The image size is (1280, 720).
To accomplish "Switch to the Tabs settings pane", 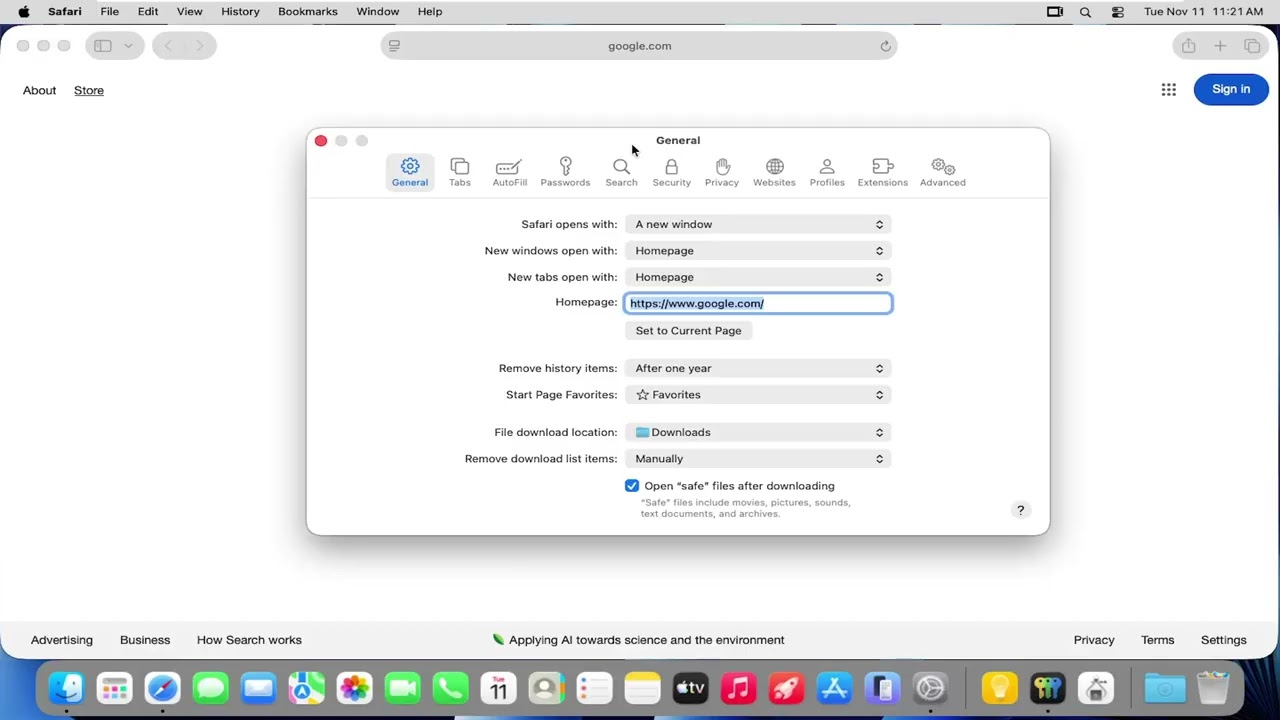I will (x=460, y=172).
